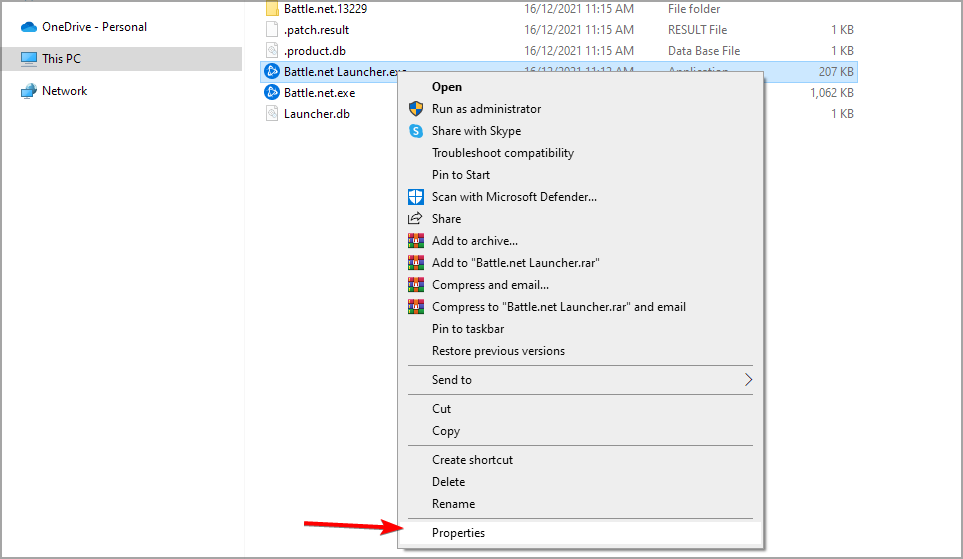Click the Run as administrator shield icon
Image resolution: width=963 pixels, height=559 pixels.
click(x=416, y=109)
